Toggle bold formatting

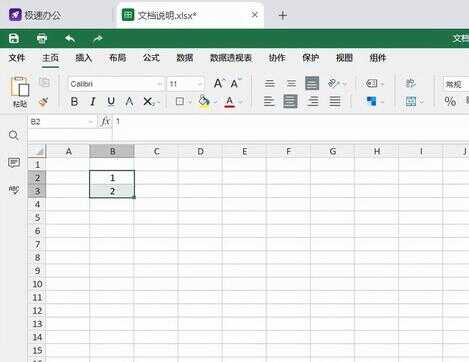(x=74, y=101)
